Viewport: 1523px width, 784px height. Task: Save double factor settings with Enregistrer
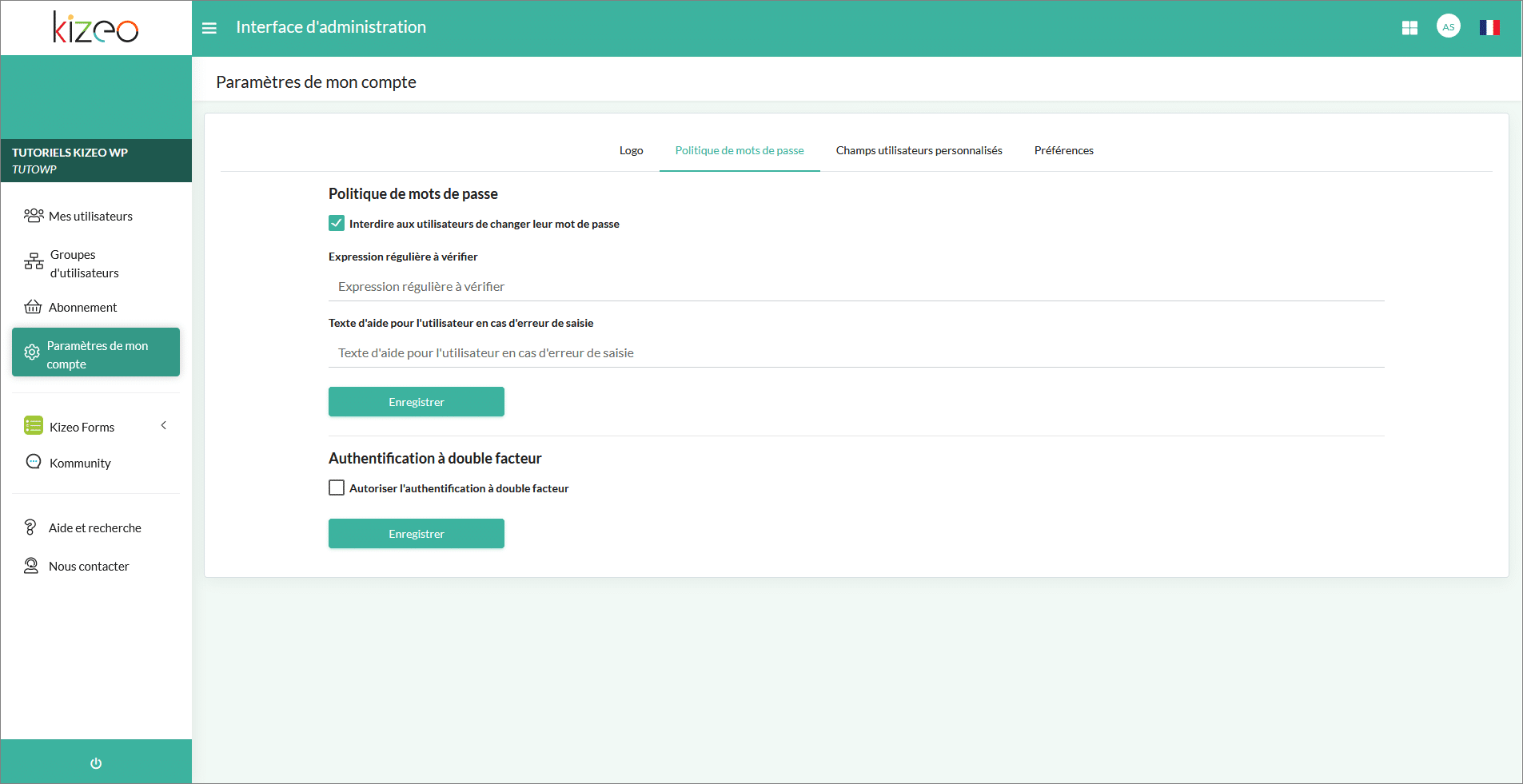[x=417, y=534]
